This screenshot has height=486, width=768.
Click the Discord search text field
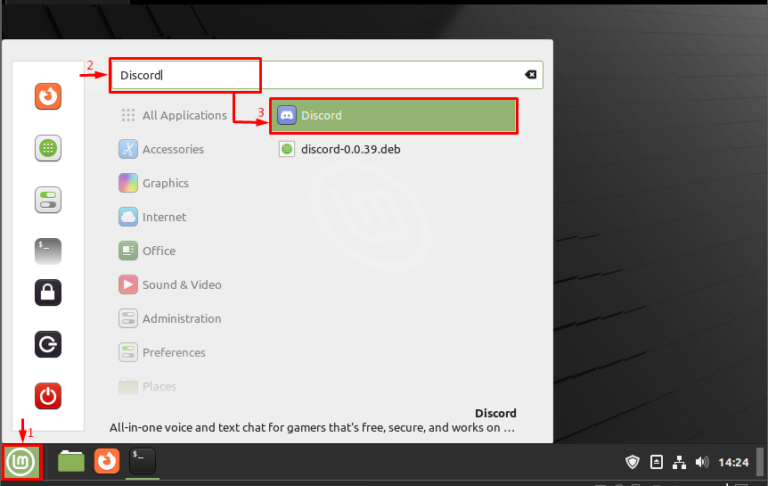[327, 75]
